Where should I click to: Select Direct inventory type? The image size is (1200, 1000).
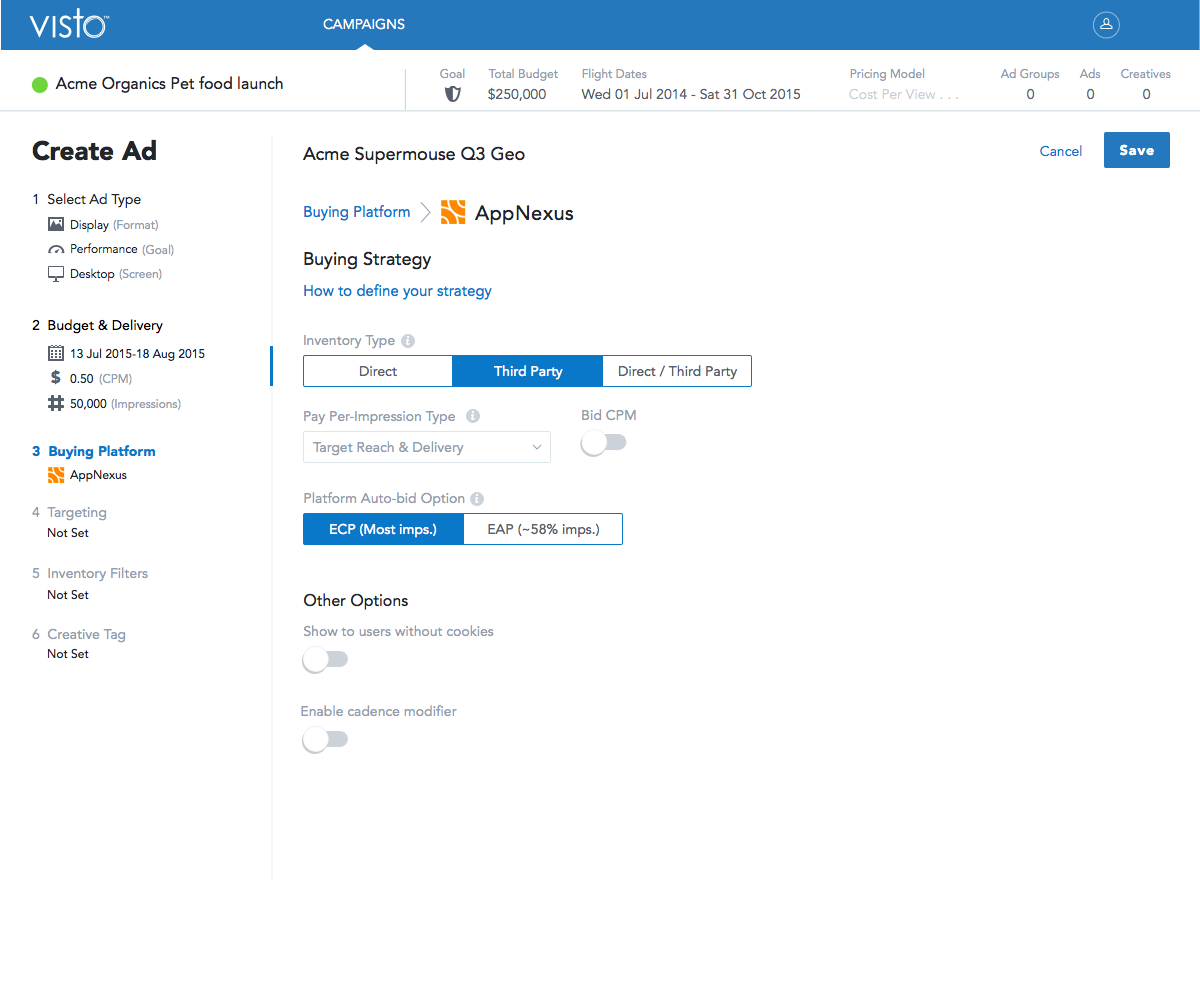[x=378, y=371]
